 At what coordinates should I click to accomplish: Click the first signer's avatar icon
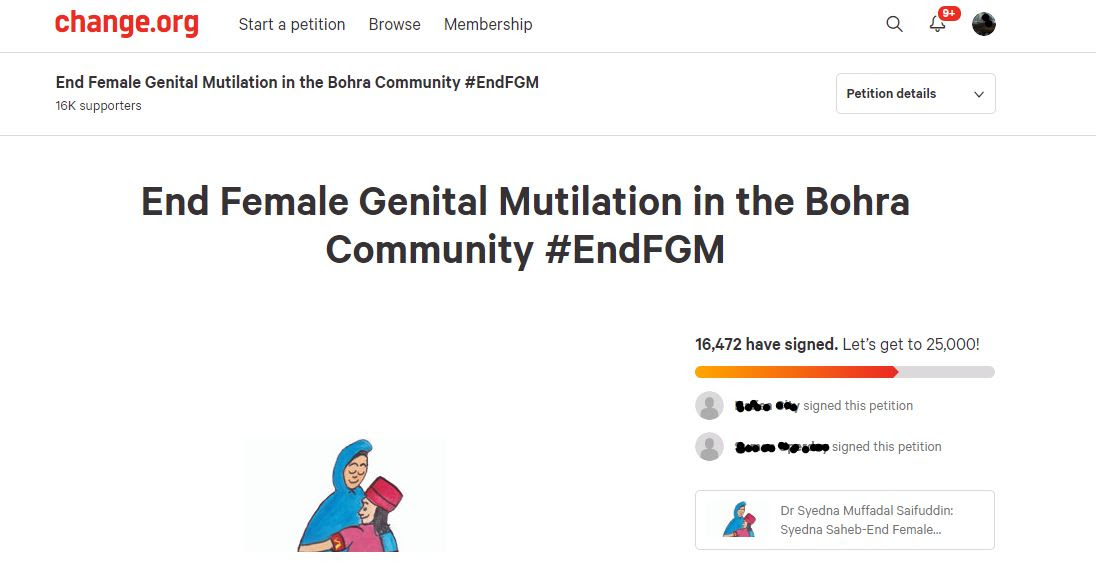(x=709, y=406)
